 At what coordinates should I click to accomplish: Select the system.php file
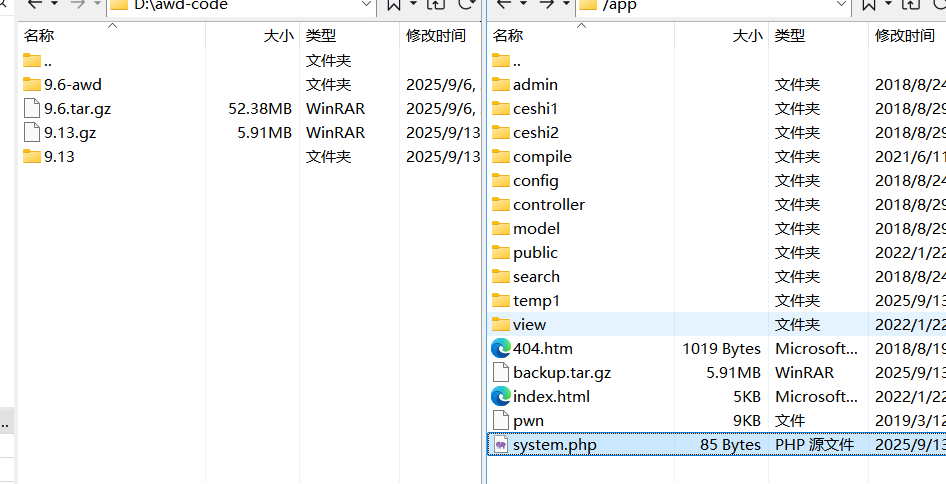pyautogui.click(x=554, y=444)
